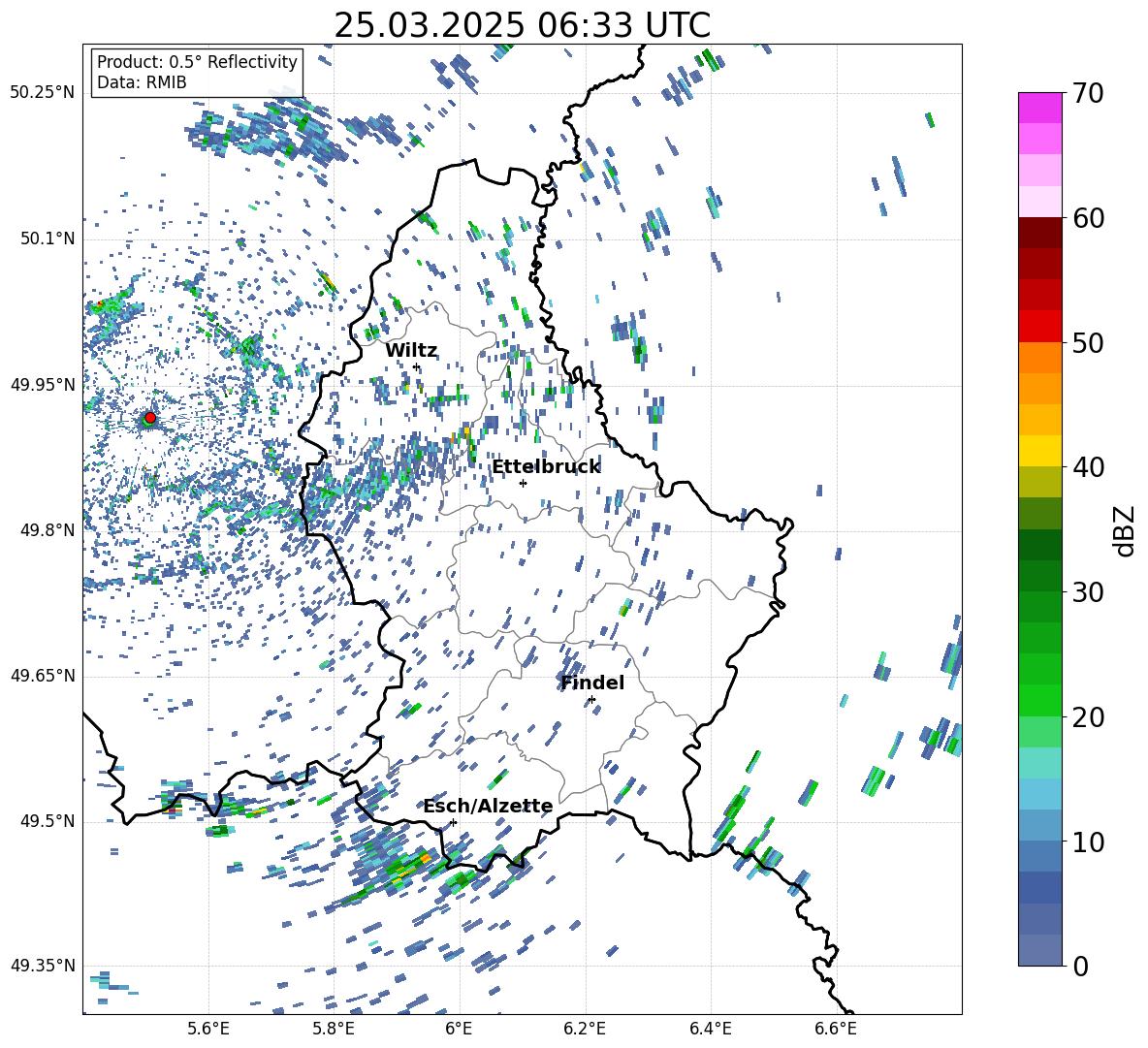Click the 50 colorbar tick label

coord(1088,343)
